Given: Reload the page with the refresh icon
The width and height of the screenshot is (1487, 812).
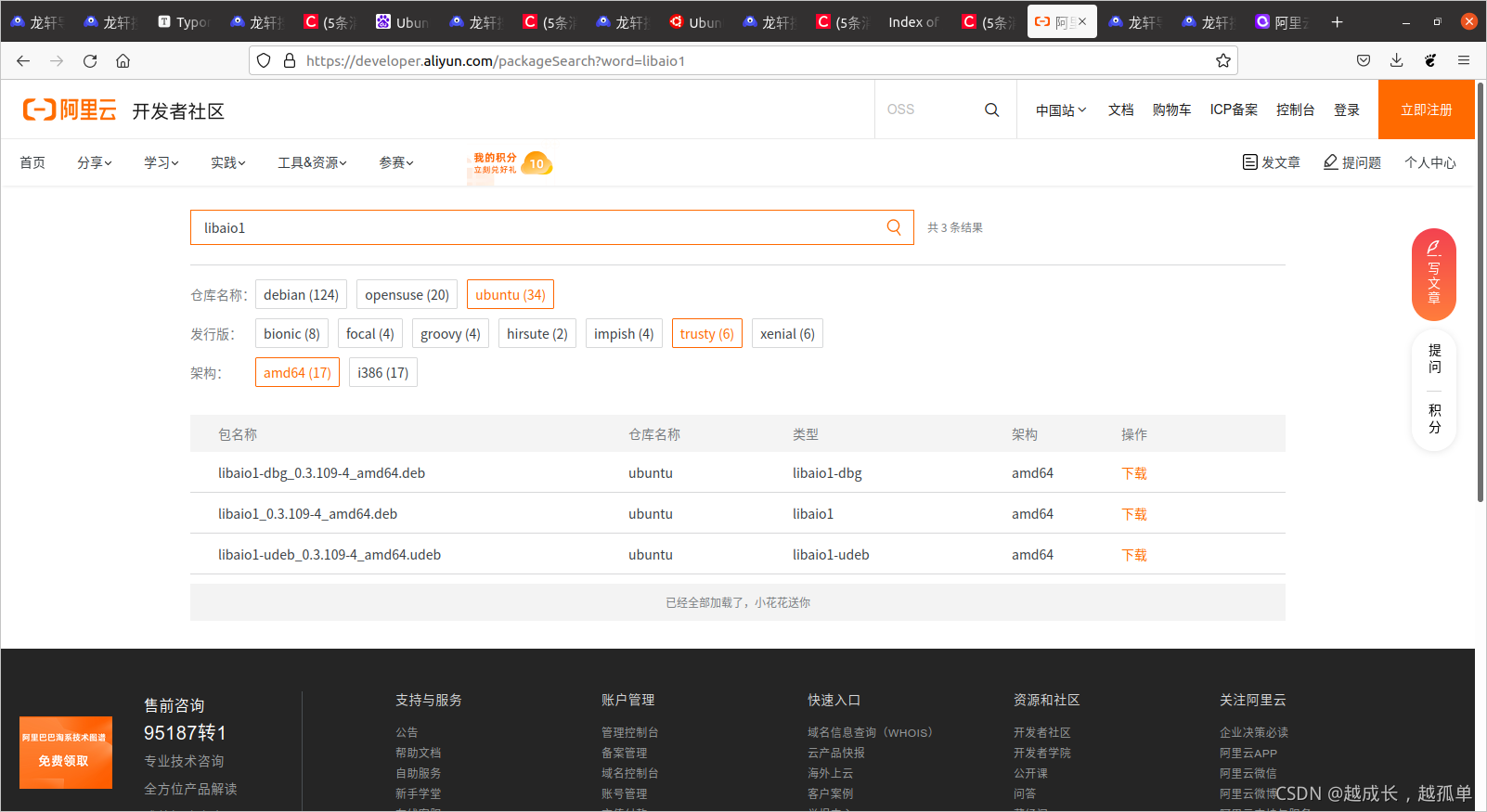Looking at the screenshot, I should pos(90,60).
